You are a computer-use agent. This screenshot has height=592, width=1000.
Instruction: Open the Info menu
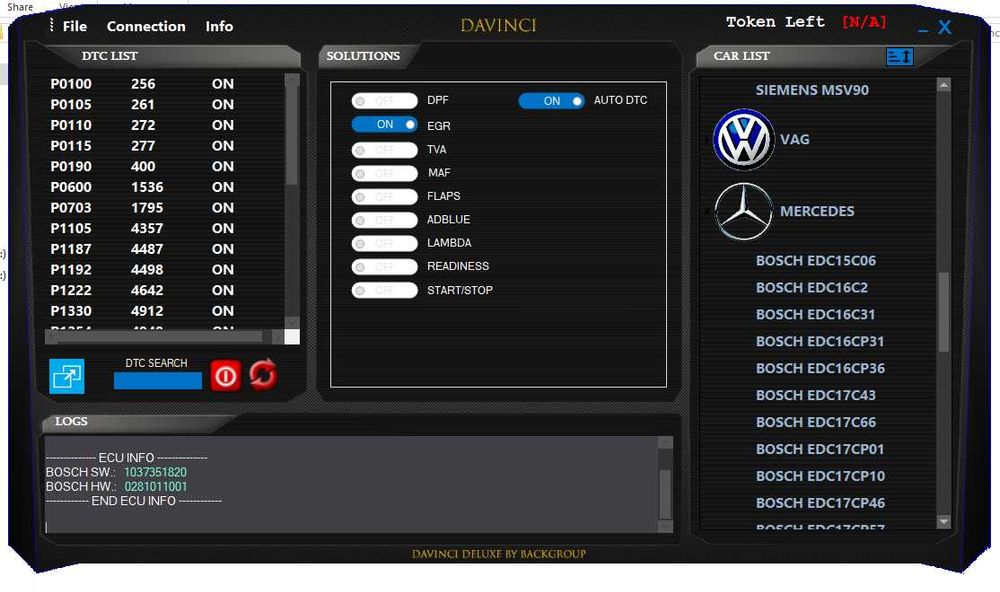(x=219, y=26)
